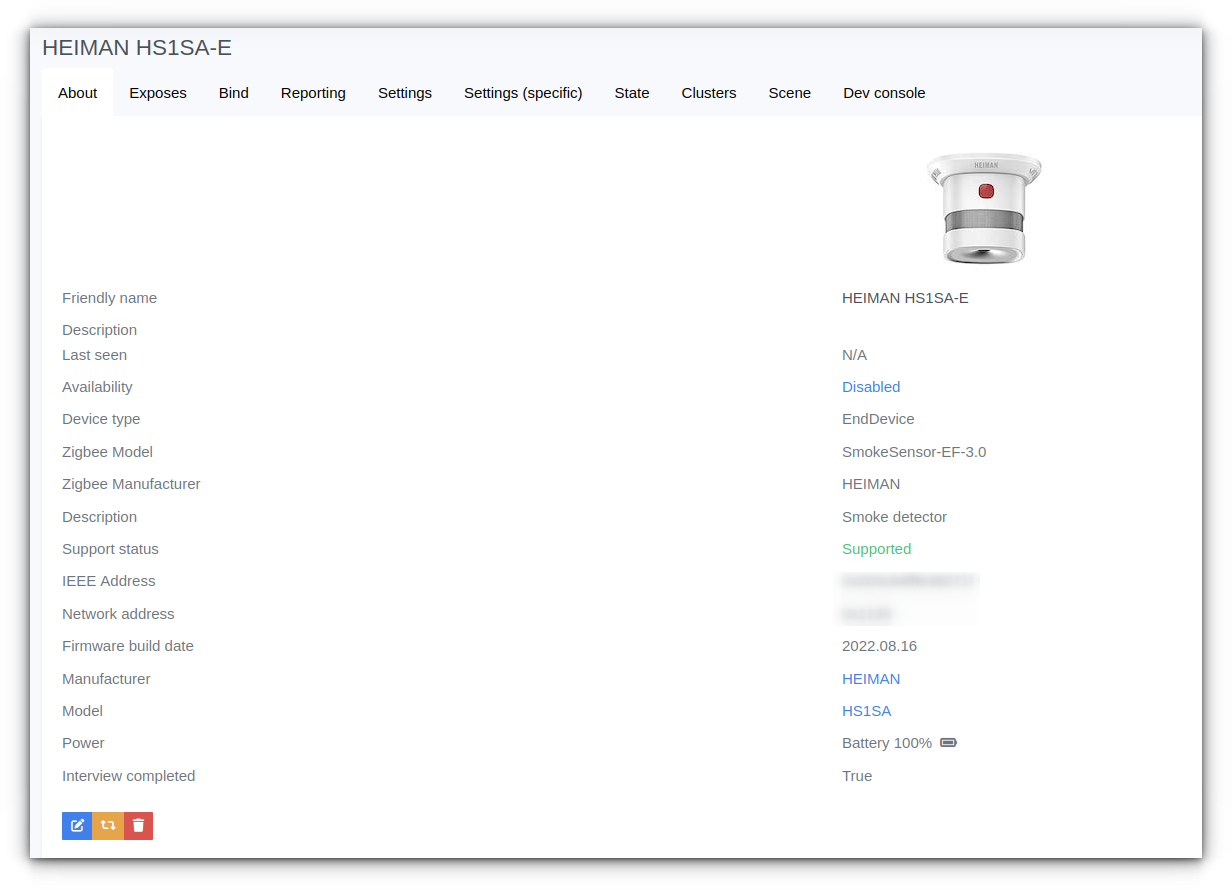Click the Interview completed label
The image size is (1232, 890).
[x=128, y=776]
